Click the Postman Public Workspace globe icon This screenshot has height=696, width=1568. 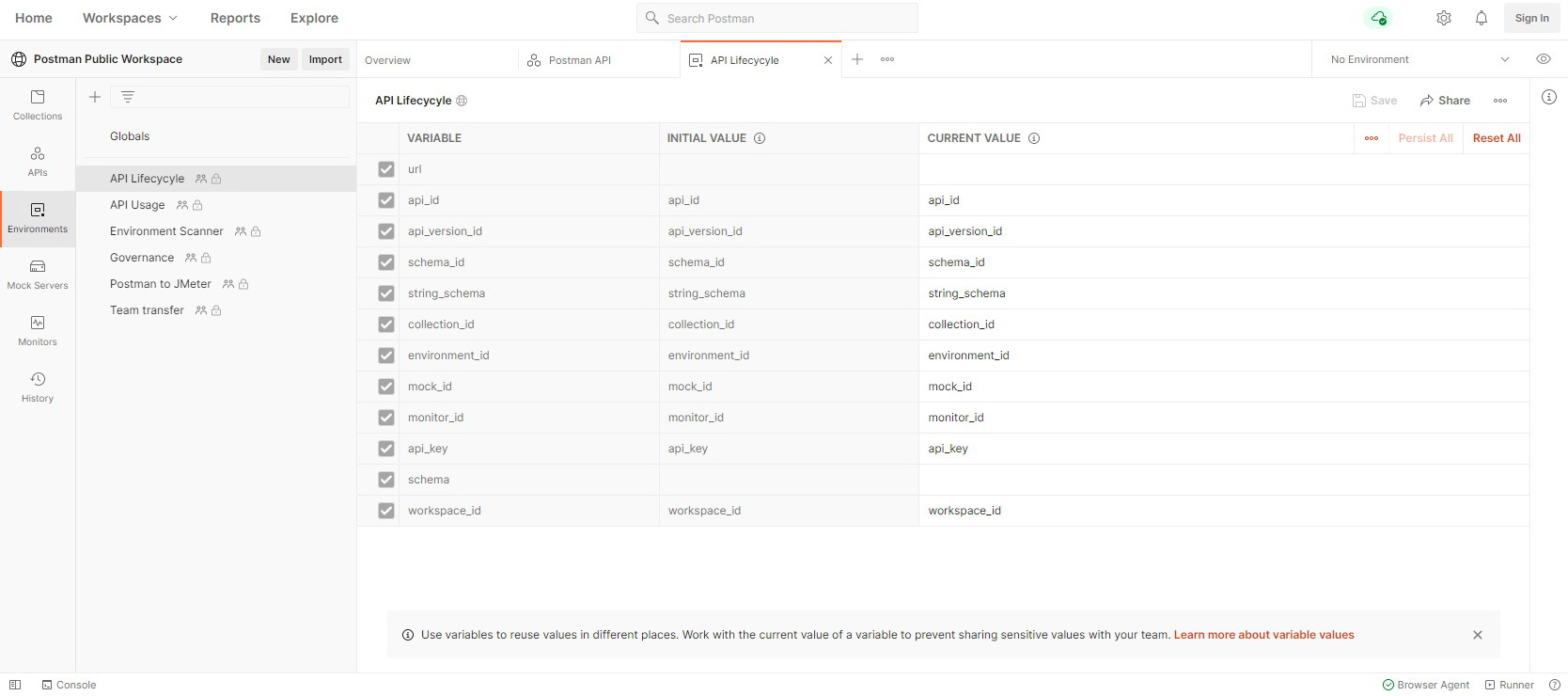pyautogui.click(x=19, y=59)
